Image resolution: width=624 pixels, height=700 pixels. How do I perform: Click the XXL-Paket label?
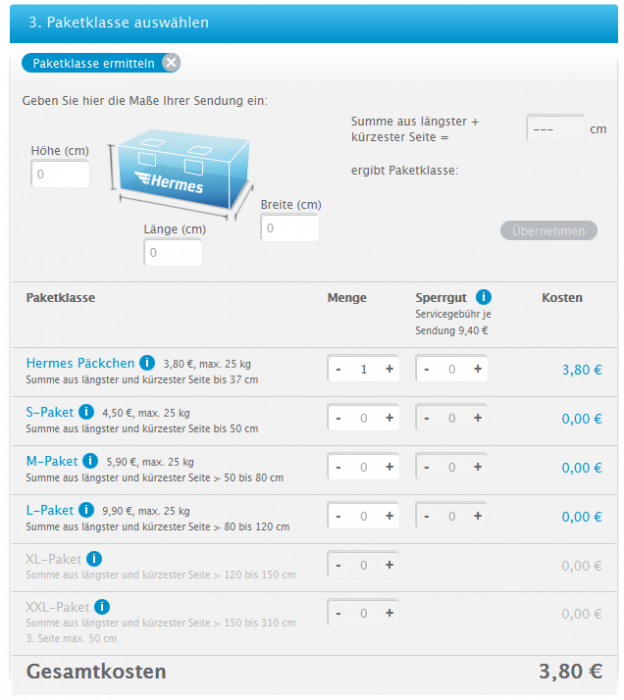[x=58, y=607]
